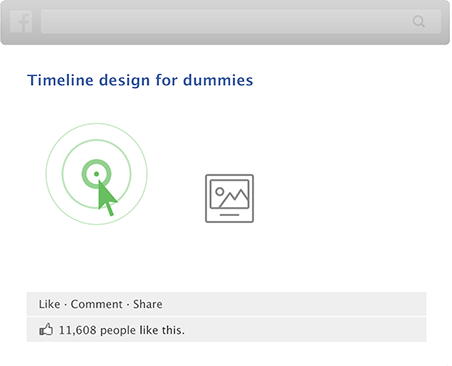Click the green mouse cursor arrow
This screenshot has height=366, width=452.
[107, 198]
